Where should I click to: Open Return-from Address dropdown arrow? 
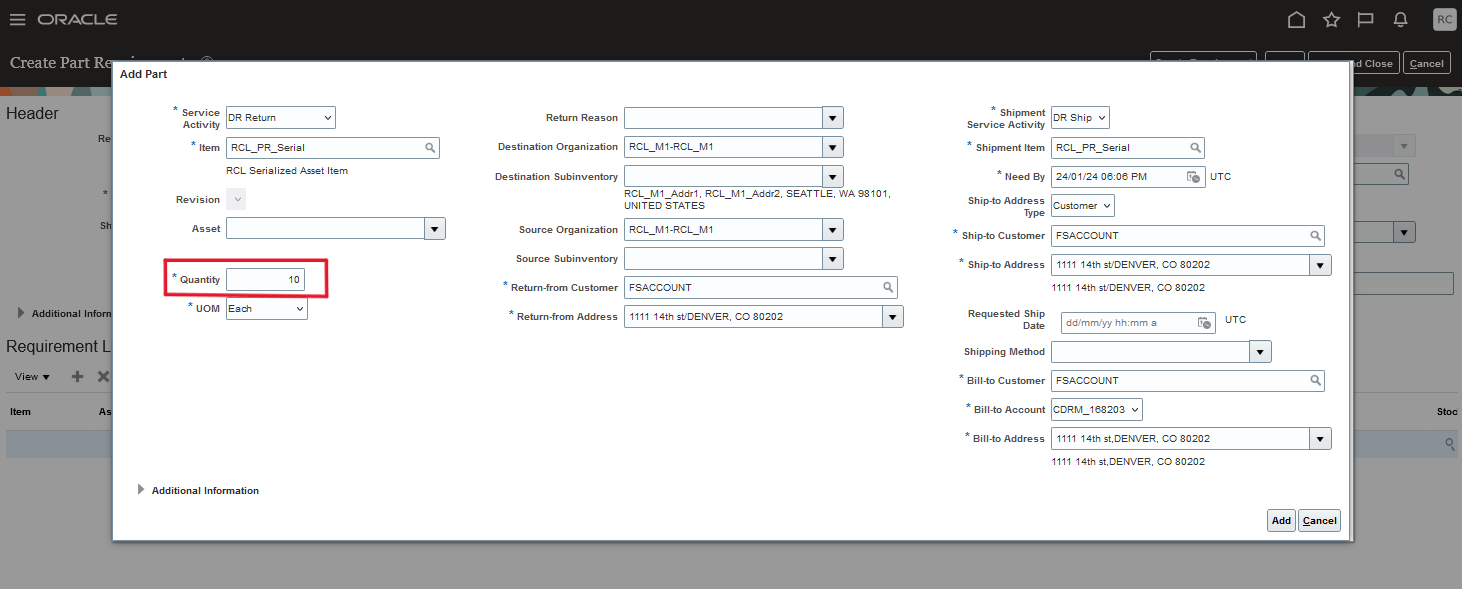pos(893,317)
